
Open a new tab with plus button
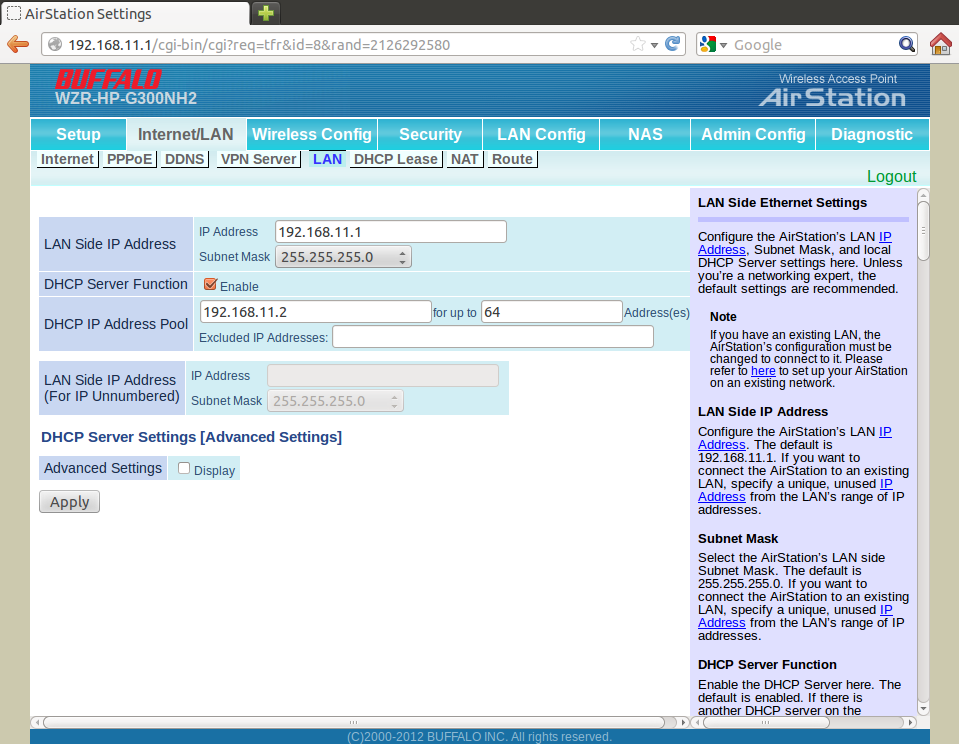265,13
